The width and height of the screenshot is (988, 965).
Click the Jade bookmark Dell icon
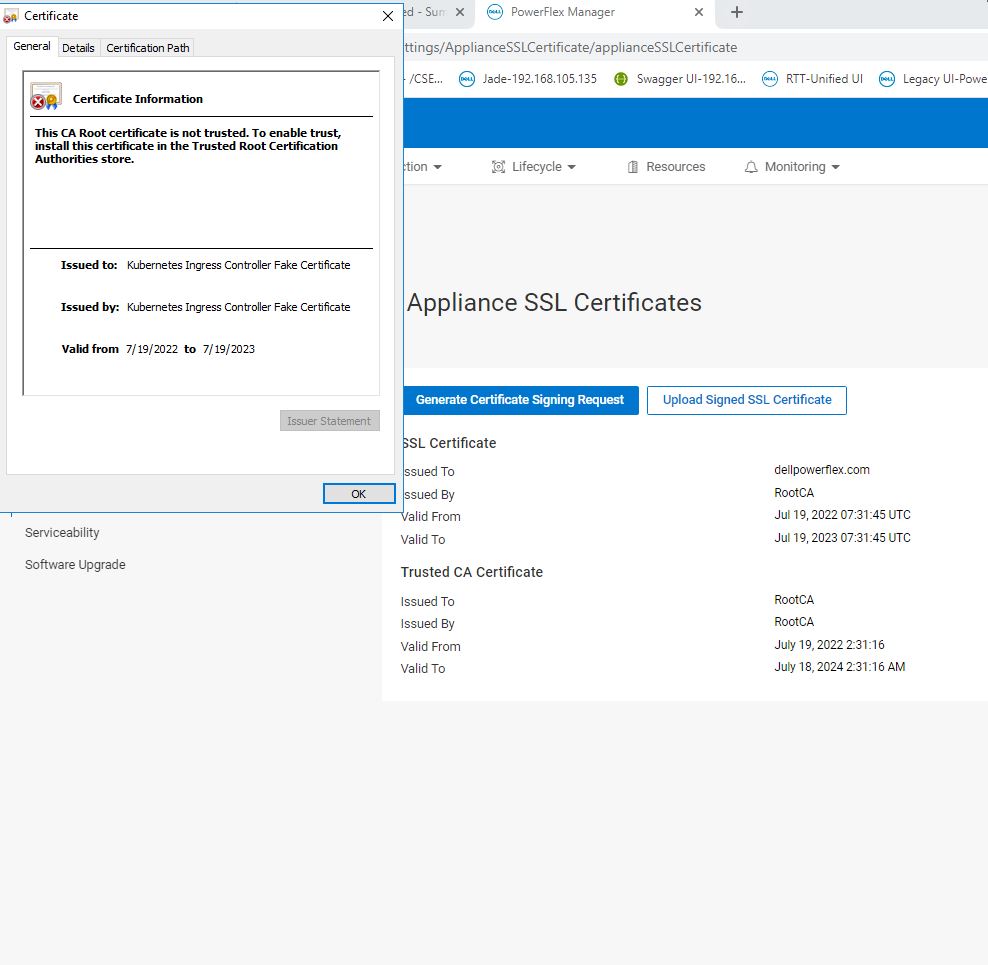click(x=467, y=79)
